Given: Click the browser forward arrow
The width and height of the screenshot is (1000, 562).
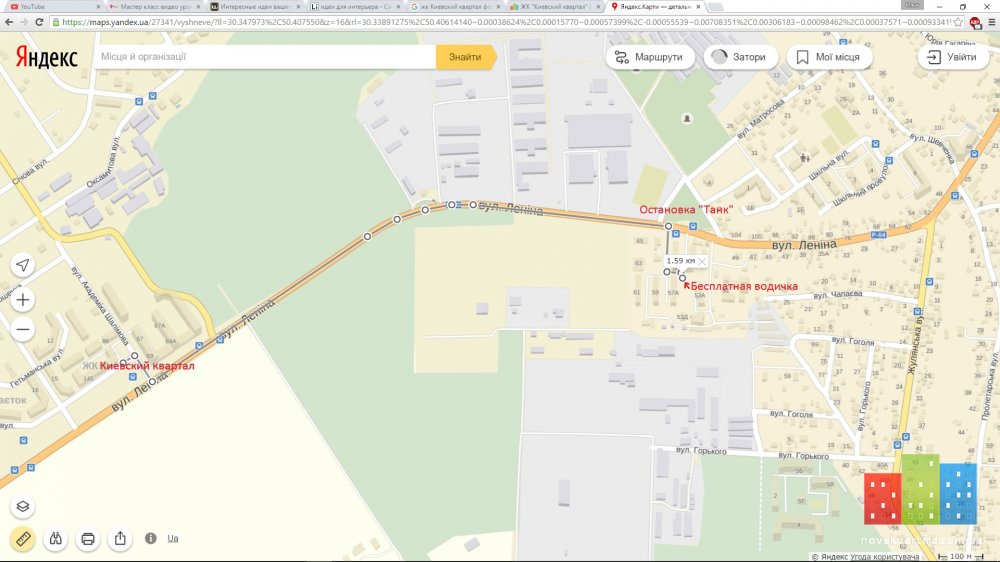Looking at the screenshot, I should [x=24, y=22].
